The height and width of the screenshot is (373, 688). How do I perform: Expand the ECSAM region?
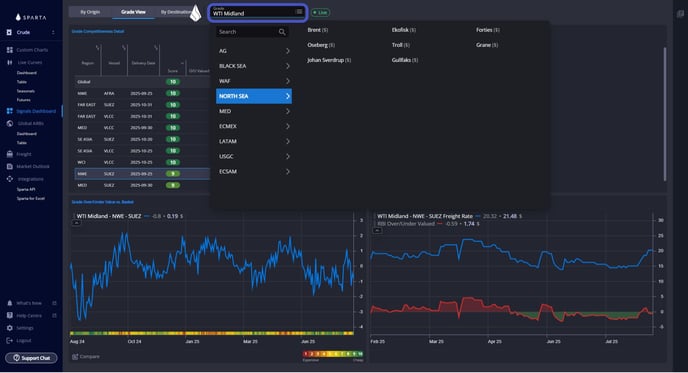pyautogui.click(x=254, y=172)
